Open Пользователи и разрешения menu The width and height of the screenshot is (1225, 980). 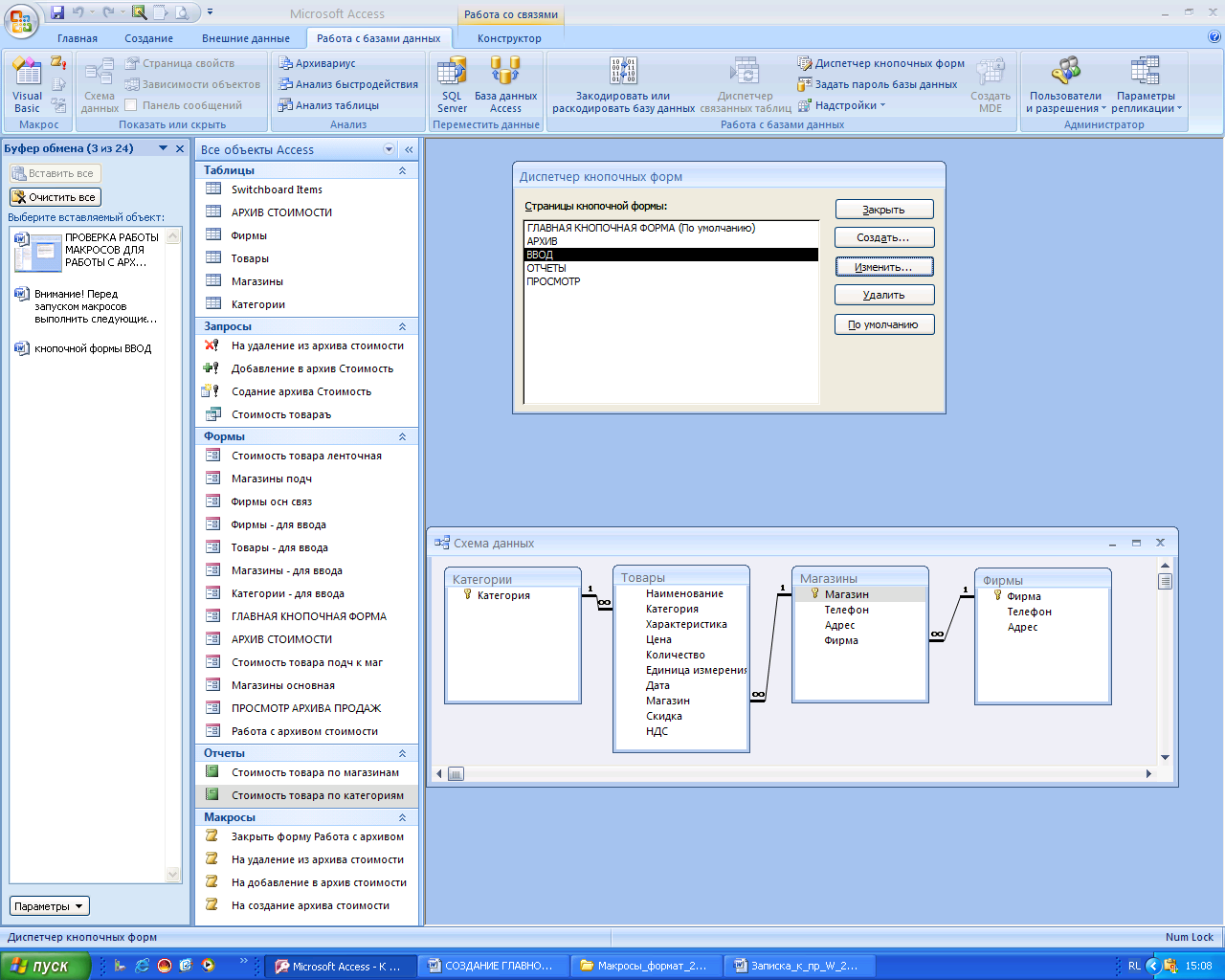point(1065,84)
